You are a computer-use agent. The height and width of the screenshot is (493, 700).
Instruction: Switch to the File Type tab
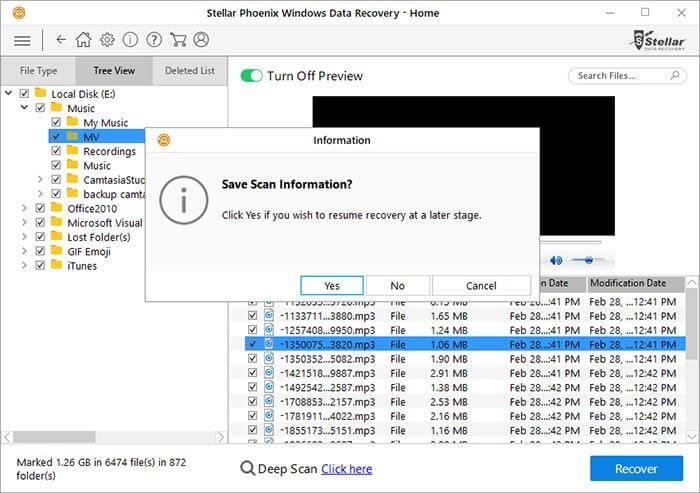(x=38, y=71)
